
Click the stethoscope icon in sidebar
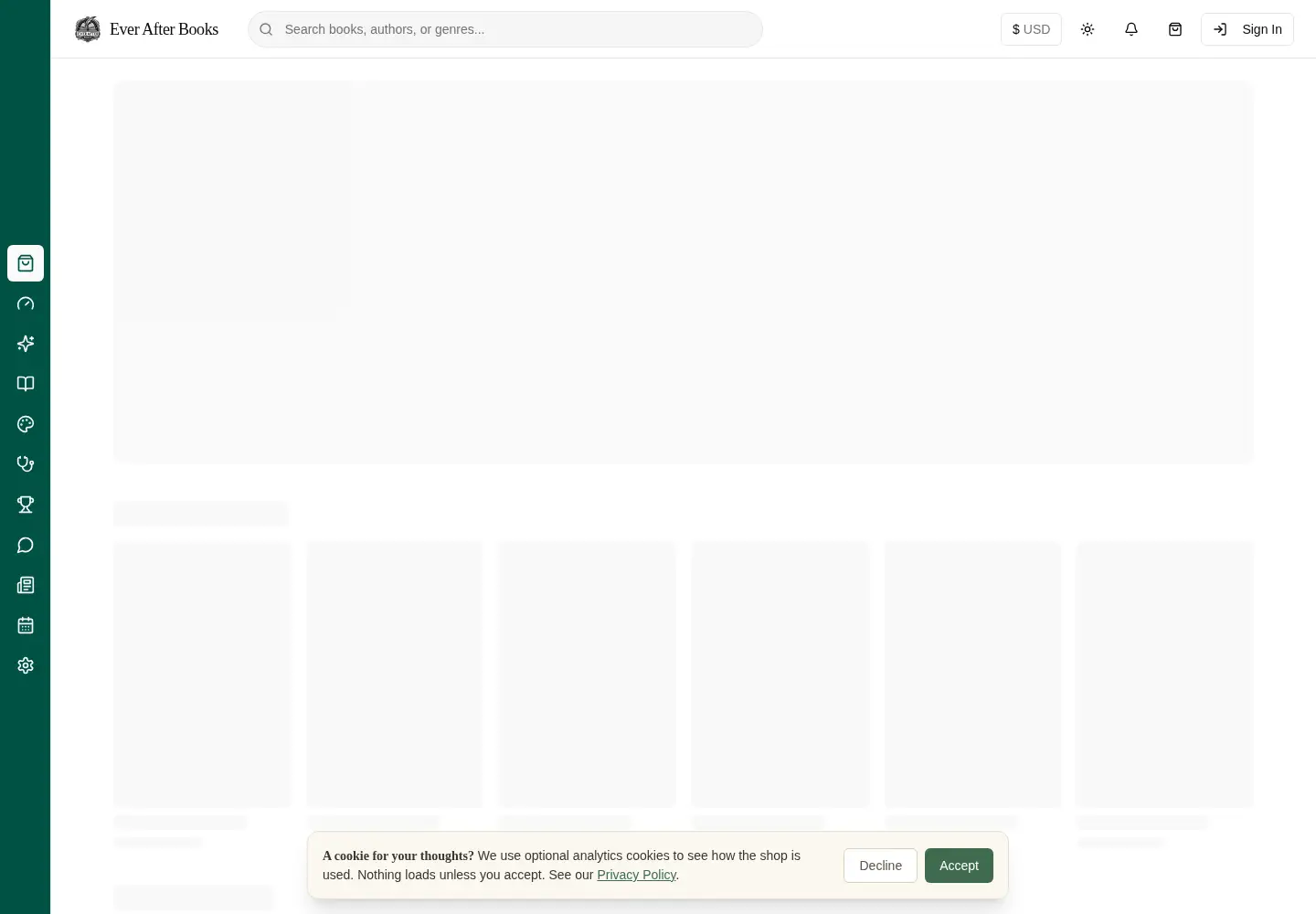pos(26,464)
